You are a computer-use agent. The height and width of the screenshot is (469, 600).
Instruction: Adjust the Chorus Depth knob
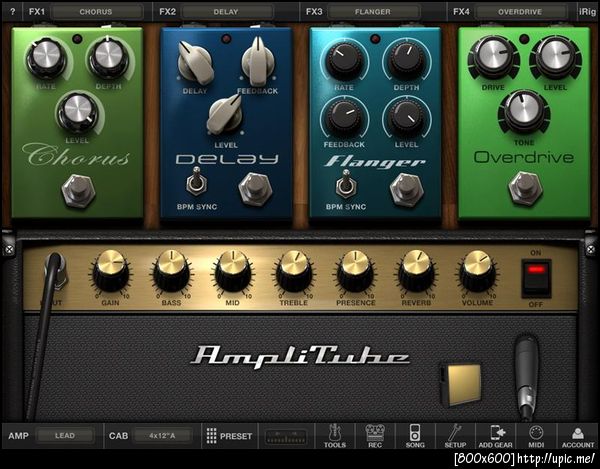point(109,57)
